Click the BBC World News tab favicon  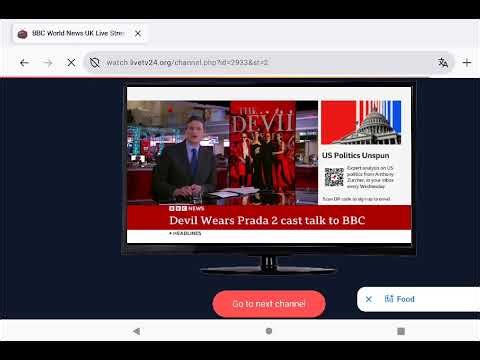pyautogui.click(x=22, y=34)
